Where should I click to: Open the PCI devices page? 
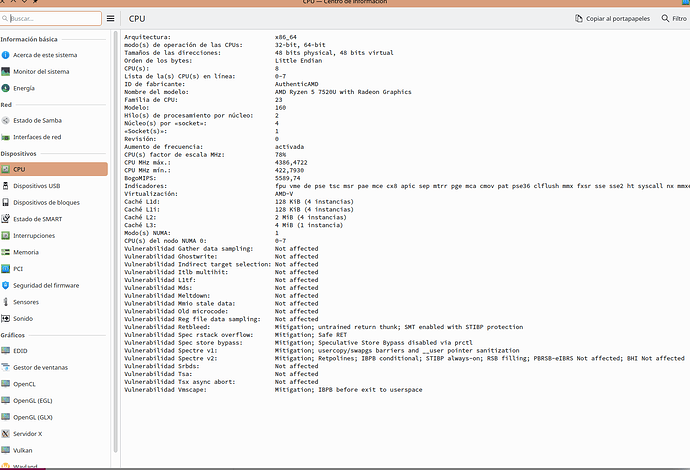(x=18, y=269)
